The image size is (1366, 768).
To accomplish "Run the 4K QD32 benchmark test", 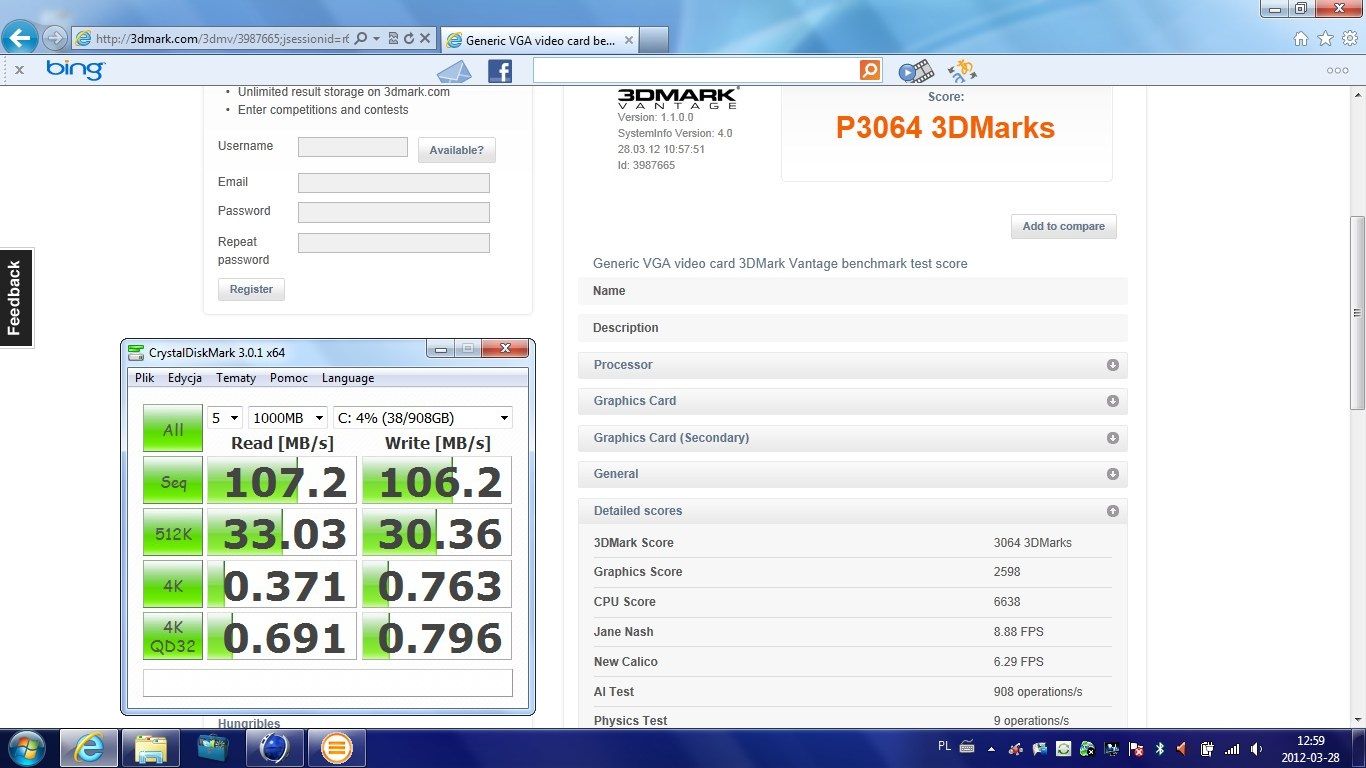I will pyautogui.click(x=173, y=637).
